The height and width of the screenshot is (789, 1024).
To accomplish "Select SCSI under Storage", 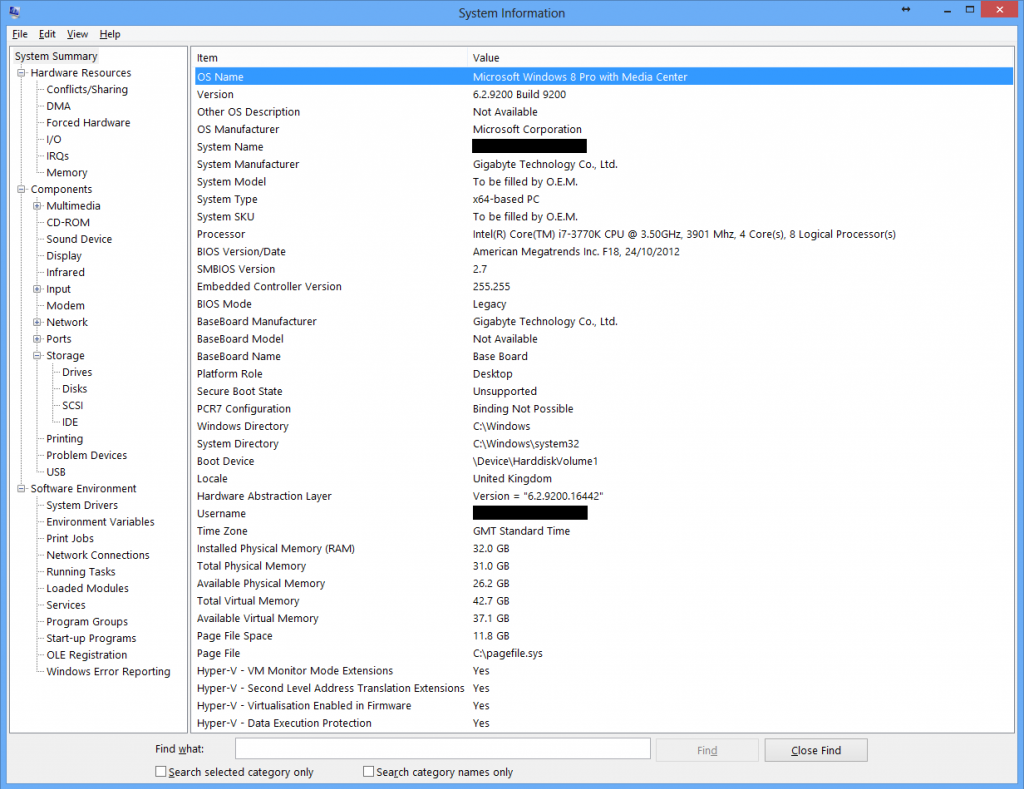I will [x=72, y=406].
